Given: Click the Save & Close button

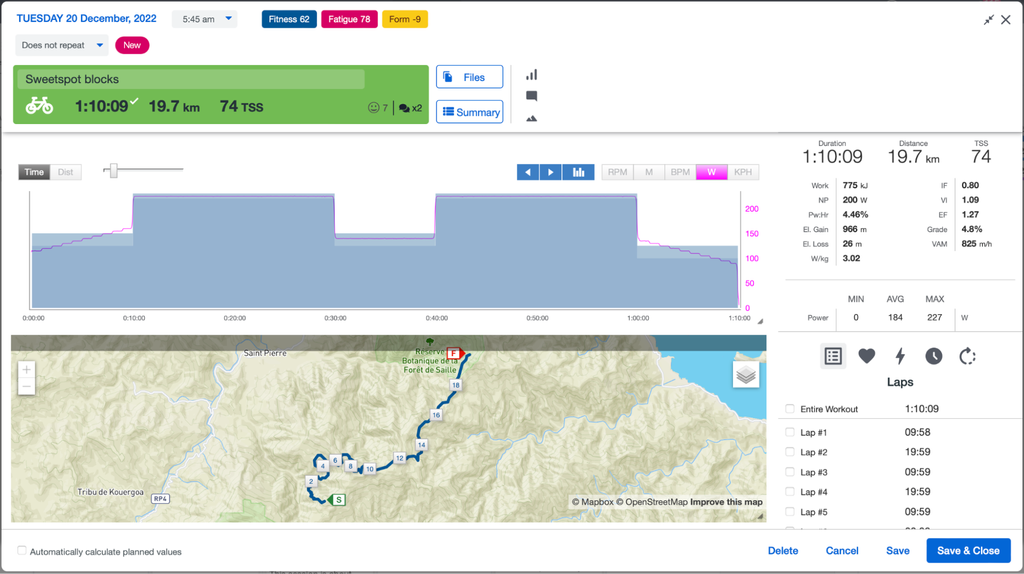Looking at the screenshot, I should tap(968, 551).
